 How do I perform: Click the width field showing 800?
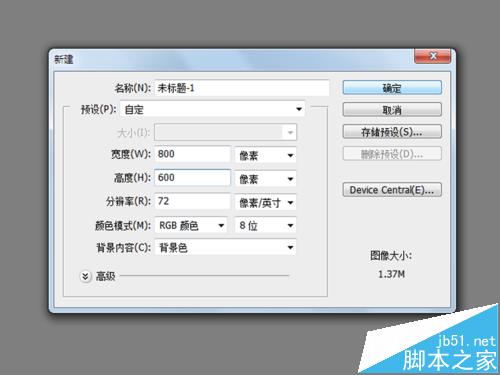tap(192, 154)
